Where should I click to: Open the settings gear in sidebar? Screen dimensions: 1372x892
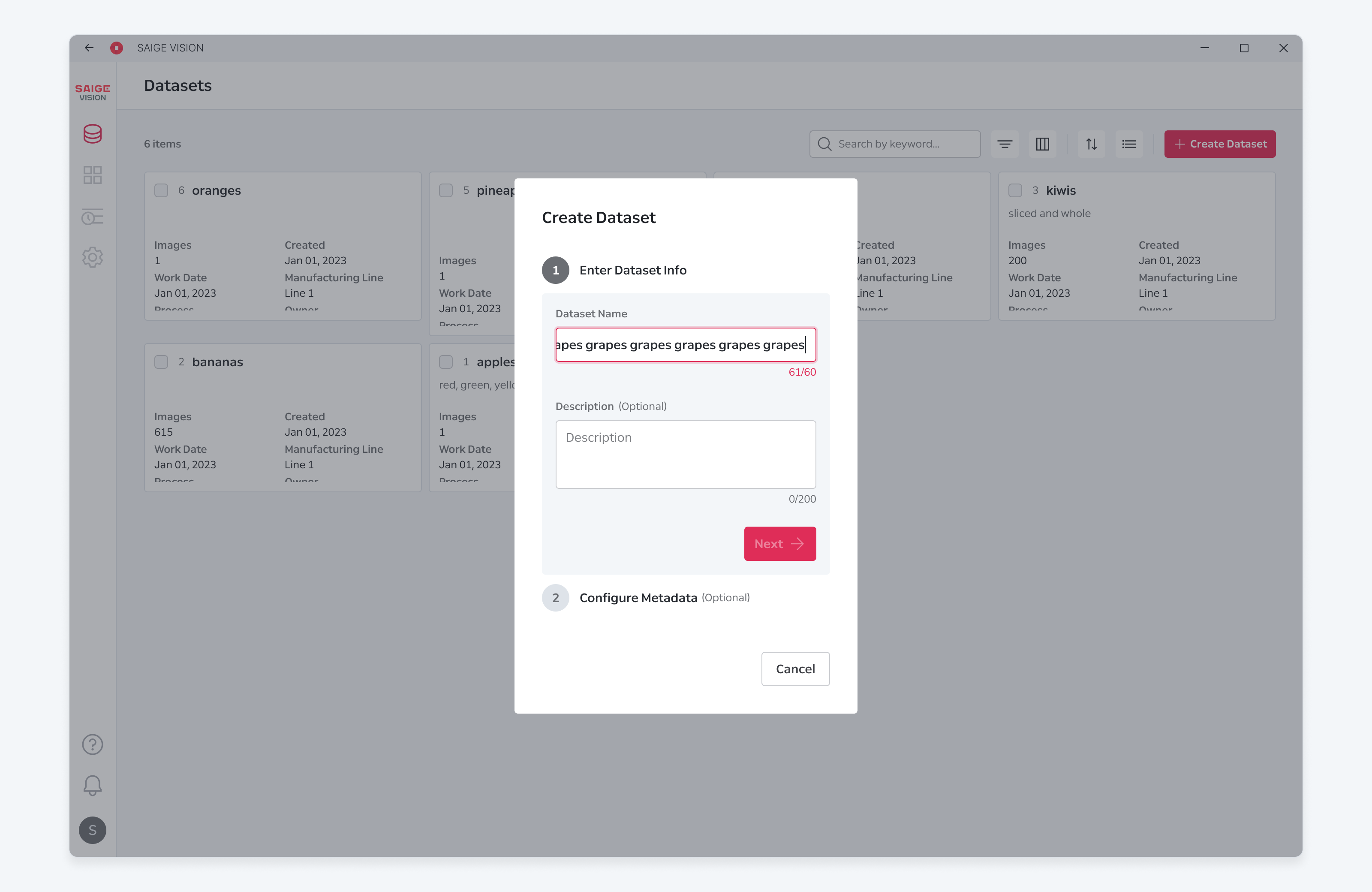(x=92, y=257)
